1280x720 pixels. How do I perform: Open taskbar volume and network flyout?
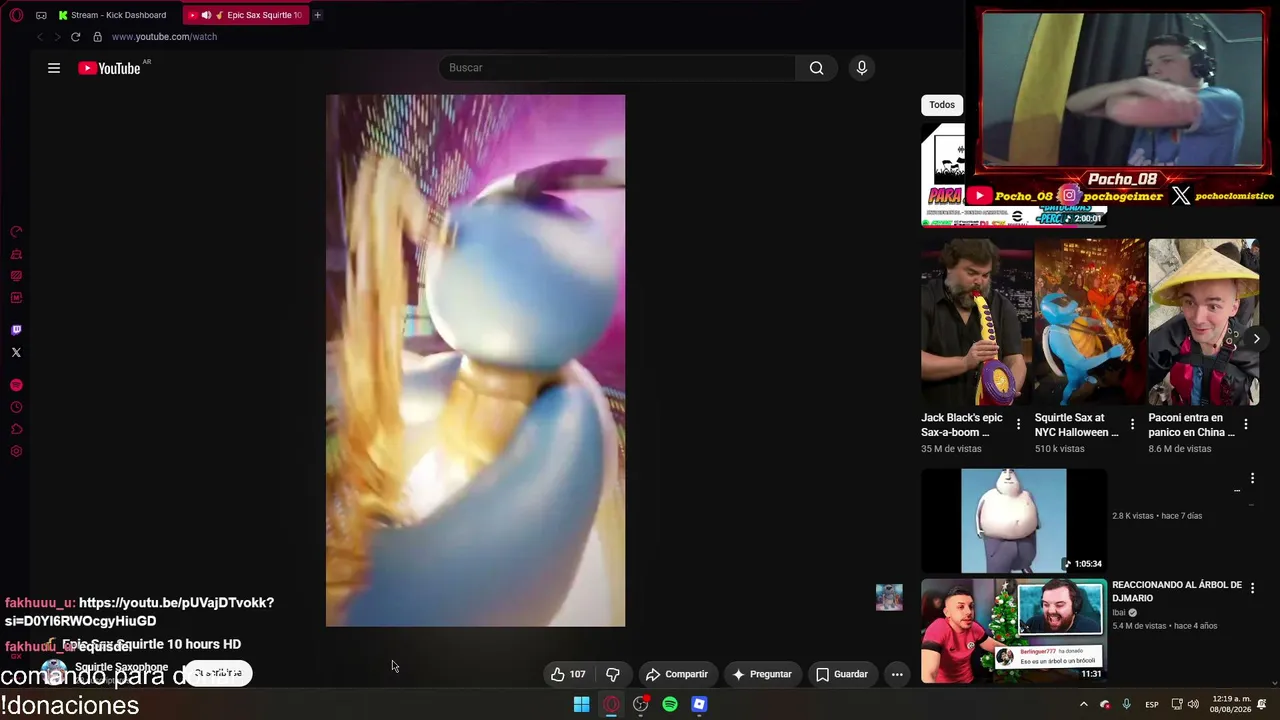click(1185, 704)
